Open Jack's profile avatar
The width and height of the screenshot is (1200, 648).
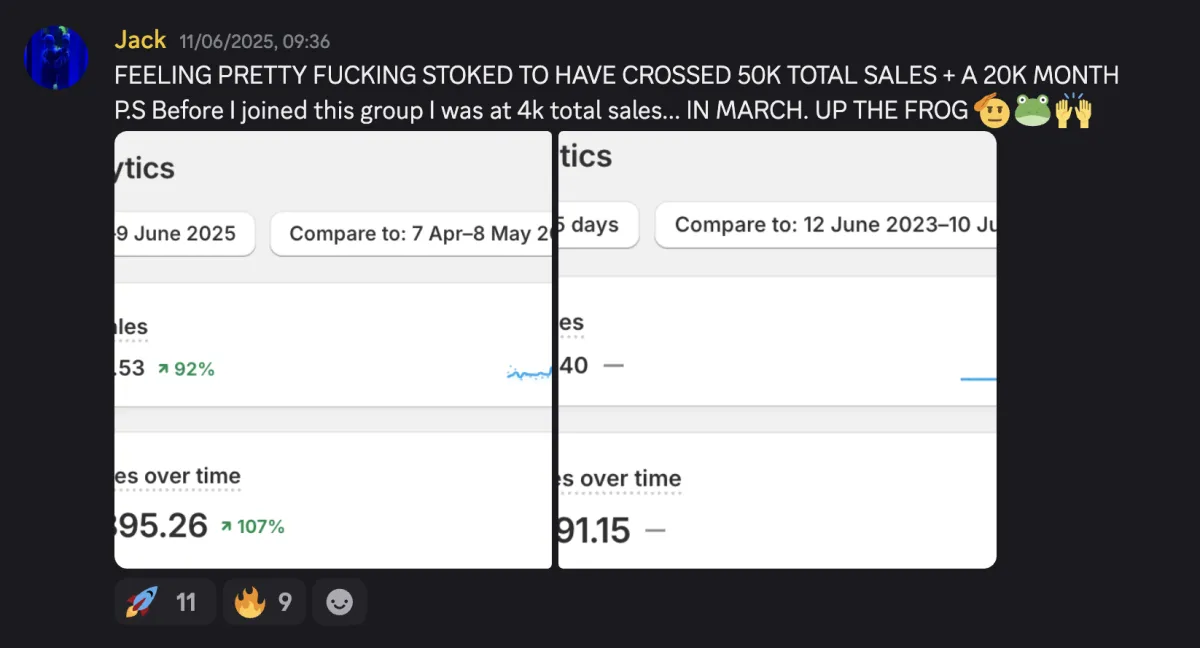pyautogui.click(x=56, y=57)
